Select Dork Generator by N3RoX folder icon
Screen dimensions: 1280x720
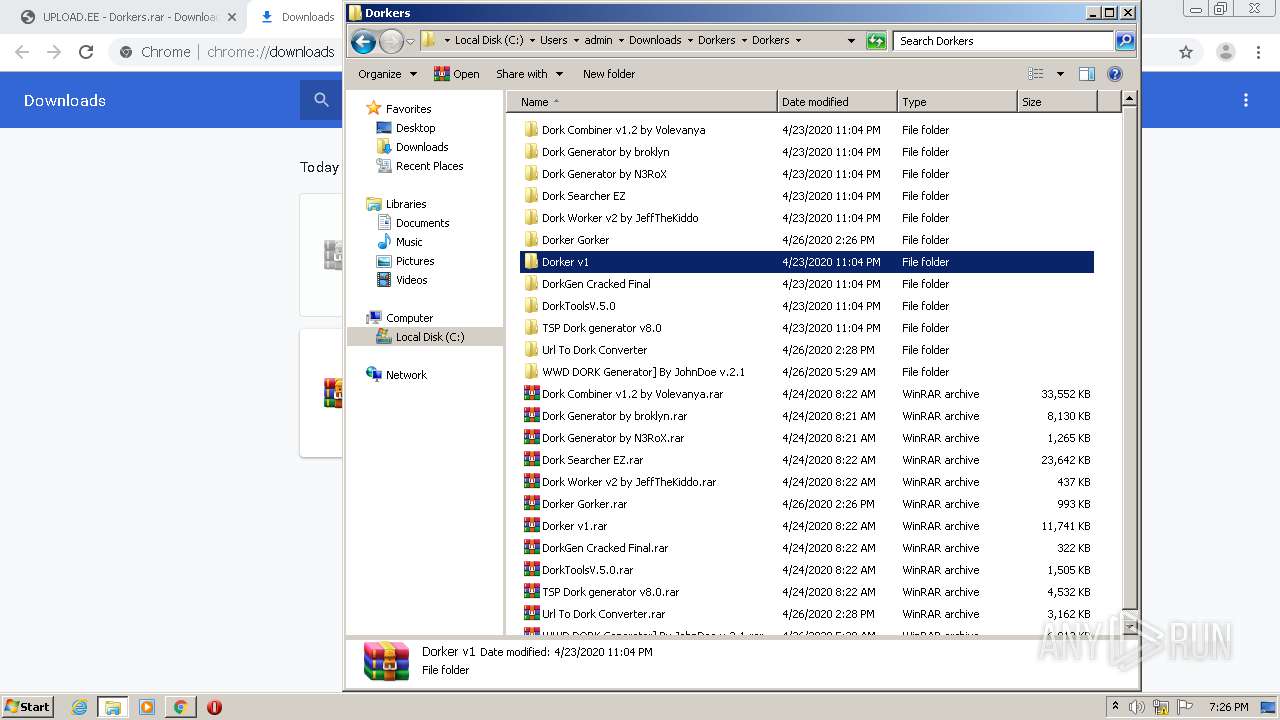click(531, 174)
